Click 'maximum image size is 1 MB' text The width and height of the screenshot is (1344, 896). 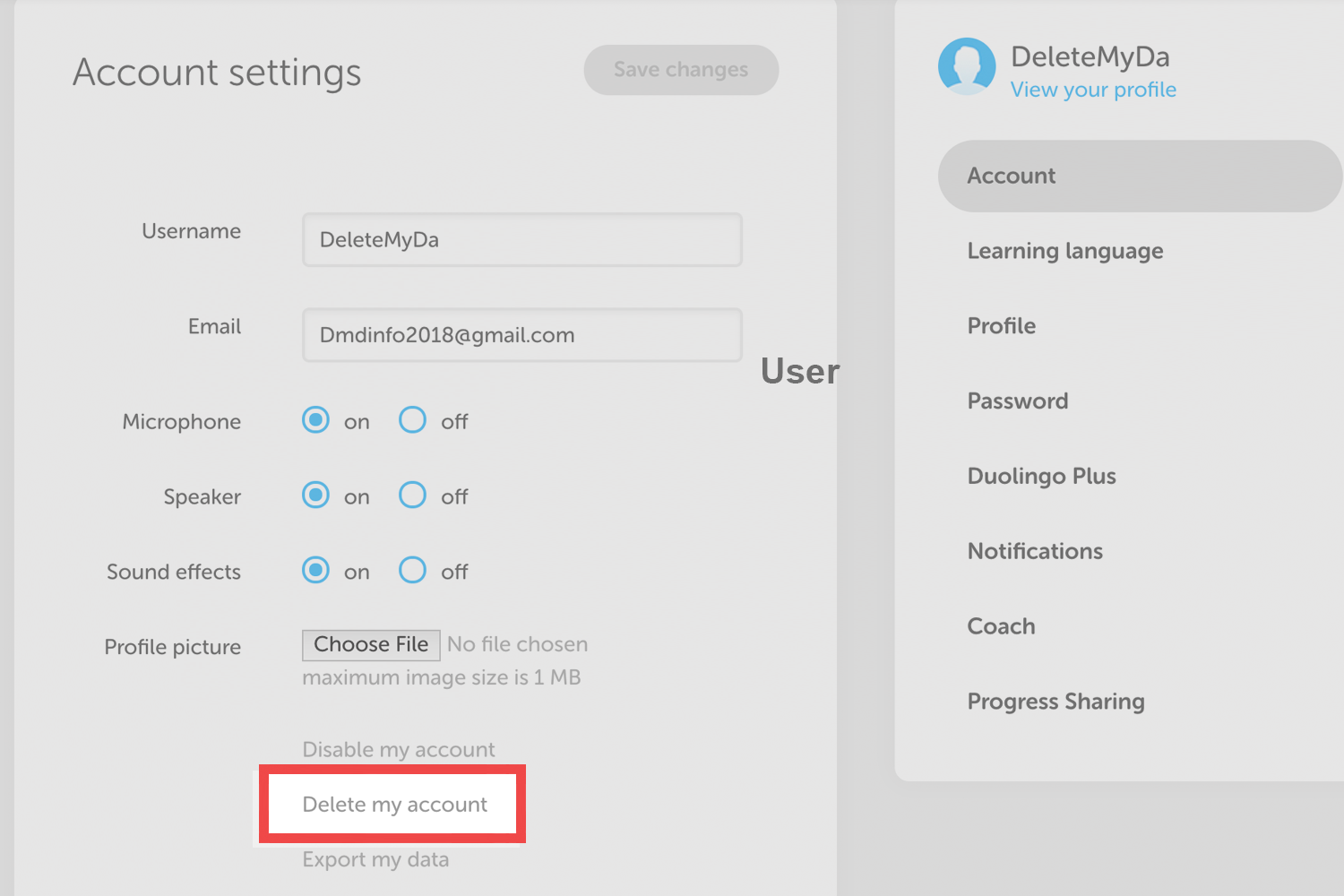(x=442, y=677)
